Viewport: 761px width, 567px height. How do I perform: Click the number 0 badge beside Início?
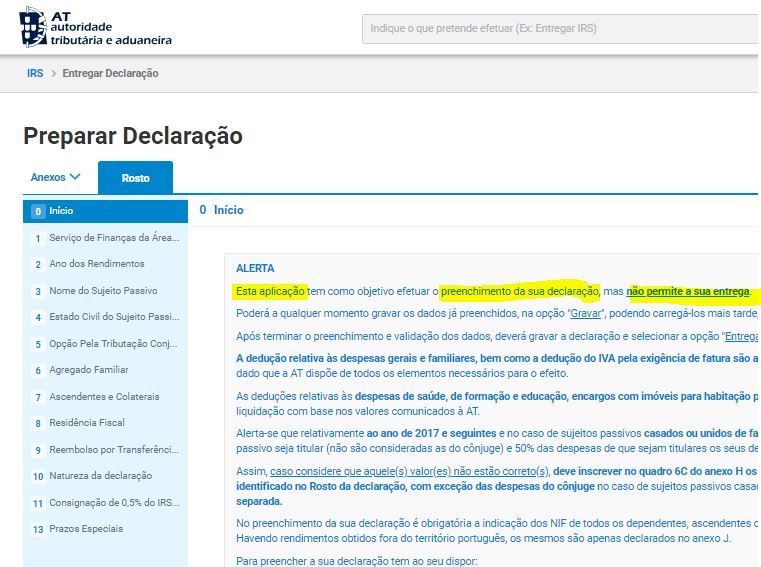click(x=38, y=211)
